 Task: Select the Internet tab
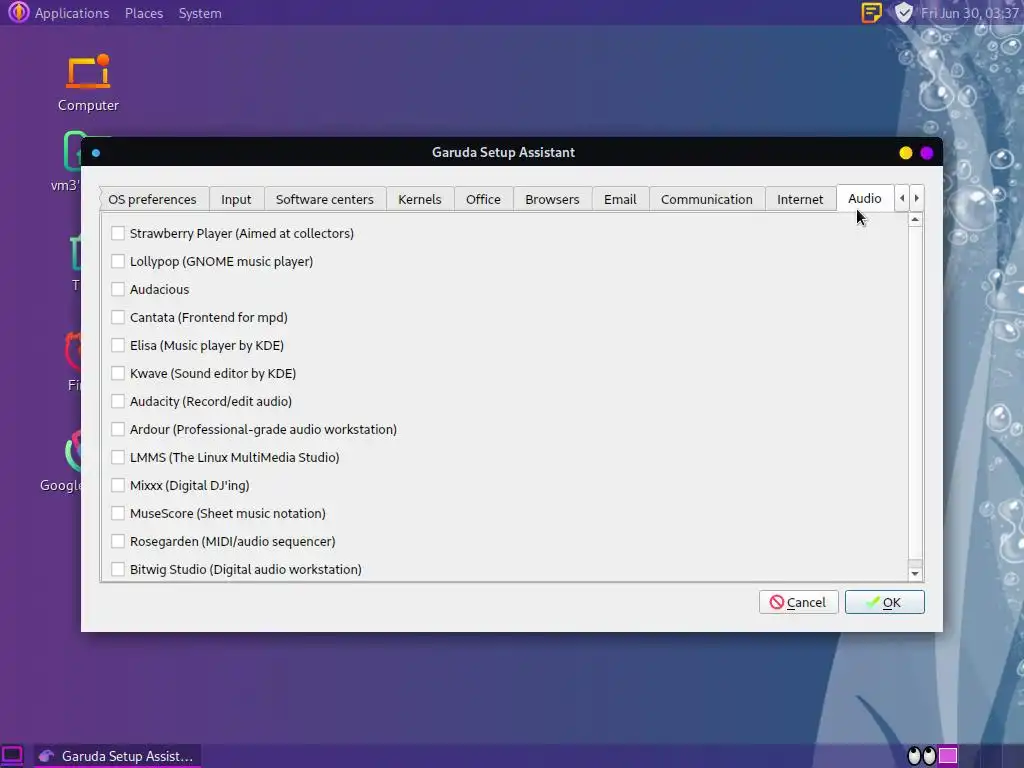coord(800,199)
